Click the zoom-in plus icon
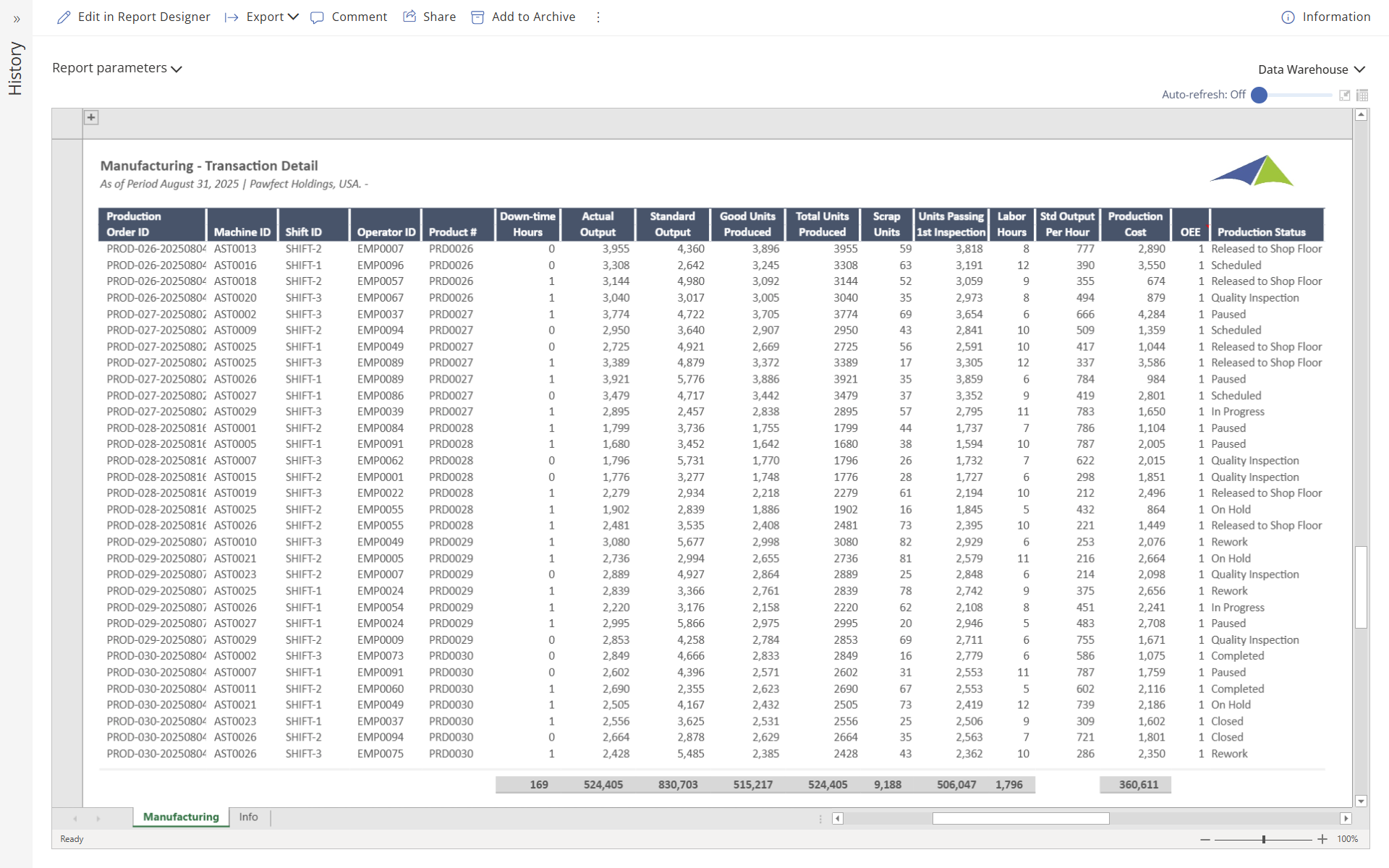This screenshot has width=1389, height=868. (x=1322, y=839)
